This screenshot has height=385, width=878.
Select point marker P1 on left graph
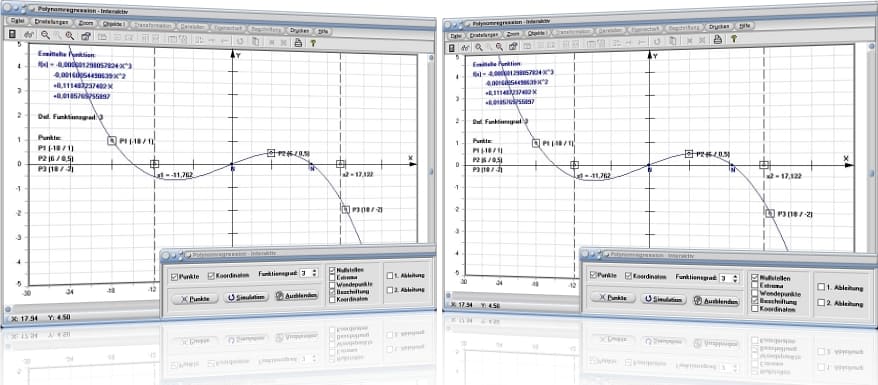click(112, 140)
